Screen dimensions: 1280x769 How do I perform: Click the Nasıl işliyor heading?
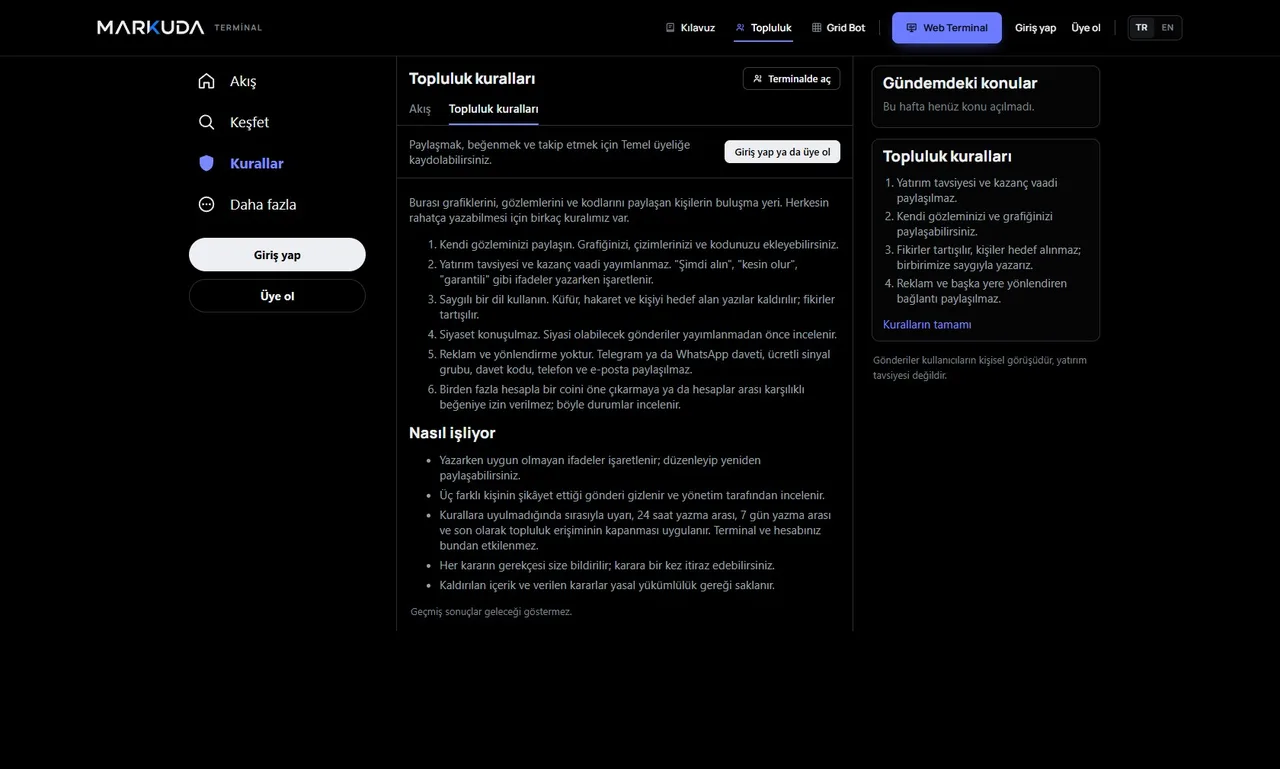(x=452, y=433)
